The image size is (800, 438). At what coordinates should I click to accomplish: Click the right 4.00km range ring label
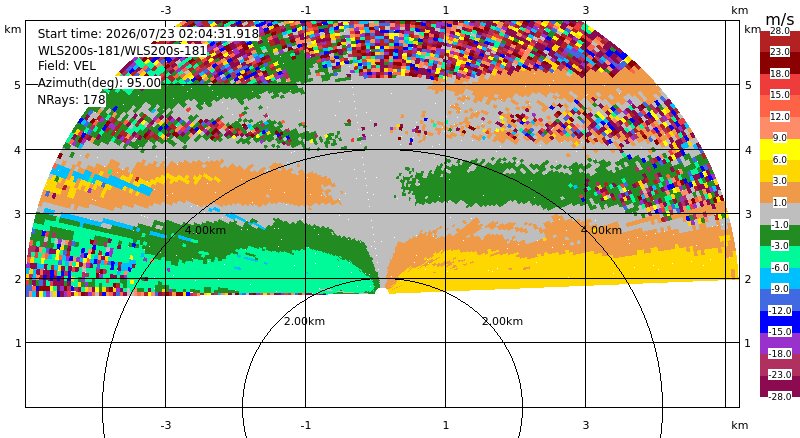(601, 230)
